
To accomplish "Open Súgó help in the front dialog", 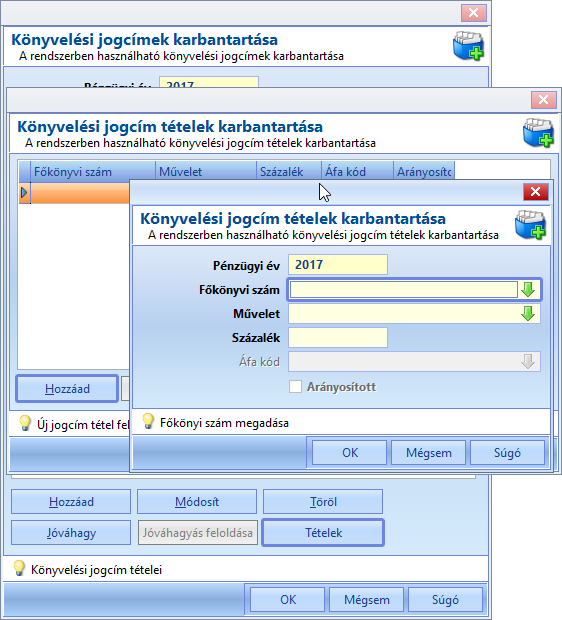I will pyautogui.click(x=507, y=452).
